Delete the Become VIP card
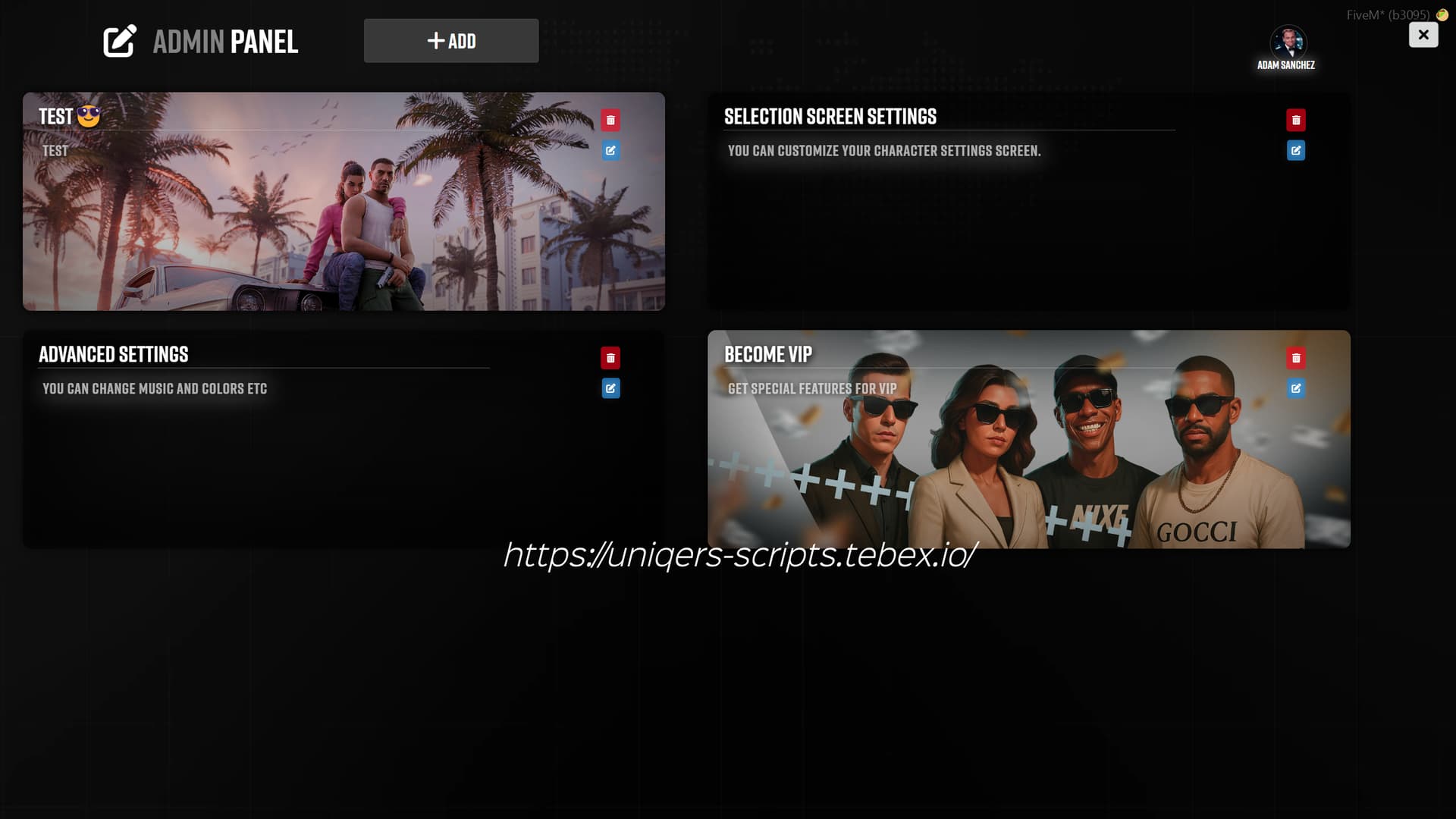Screen dimensions: 1456x819 (1295, 358)
